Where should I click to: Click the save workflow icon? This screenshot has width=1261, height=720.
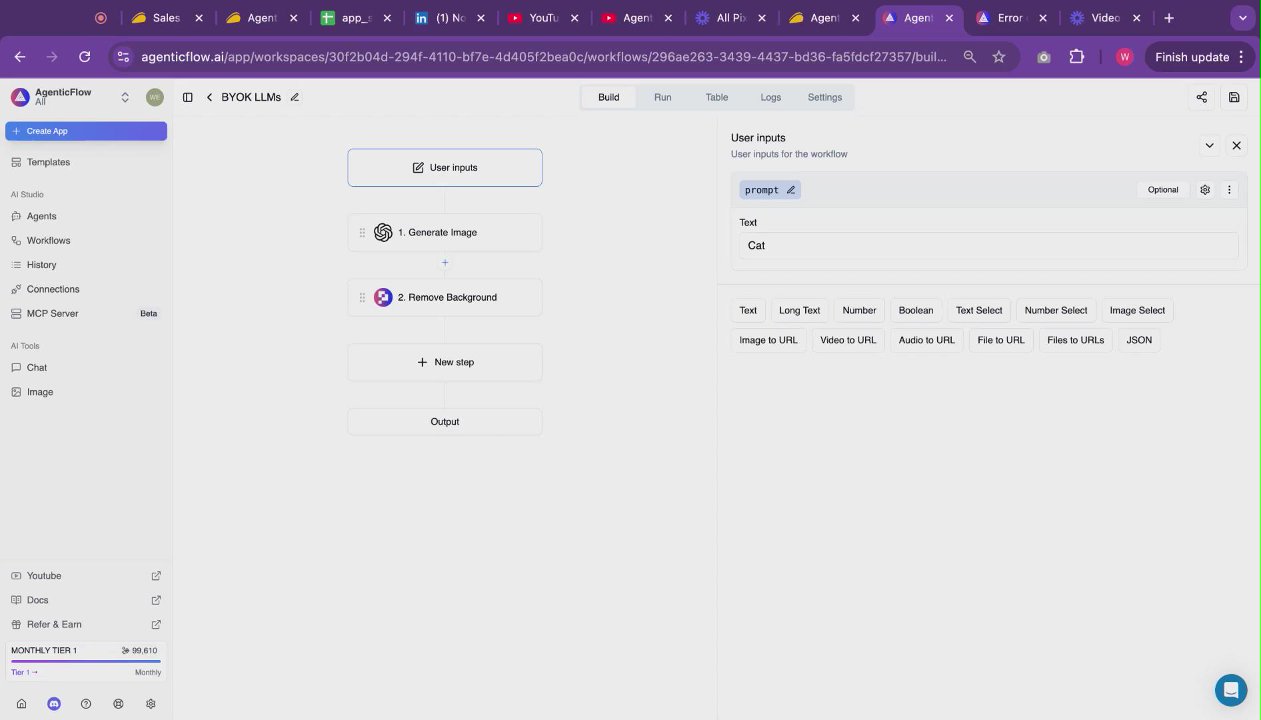click(1234, 97)
